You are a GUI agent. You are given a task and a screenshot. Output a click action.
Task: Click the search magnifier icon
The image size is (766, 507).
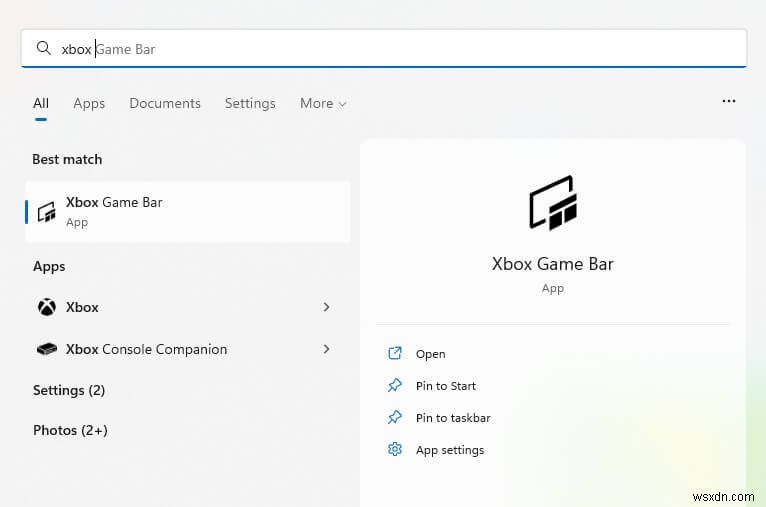[x=43, y=48]
